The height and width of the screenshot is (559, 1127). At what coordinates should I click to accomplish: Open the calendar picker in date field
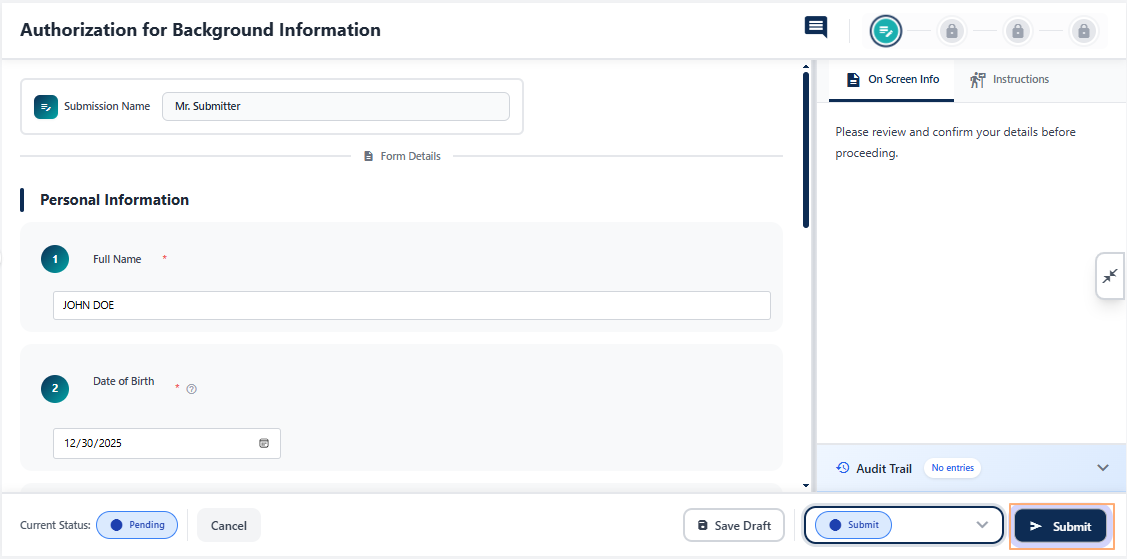tap(264, 443)
